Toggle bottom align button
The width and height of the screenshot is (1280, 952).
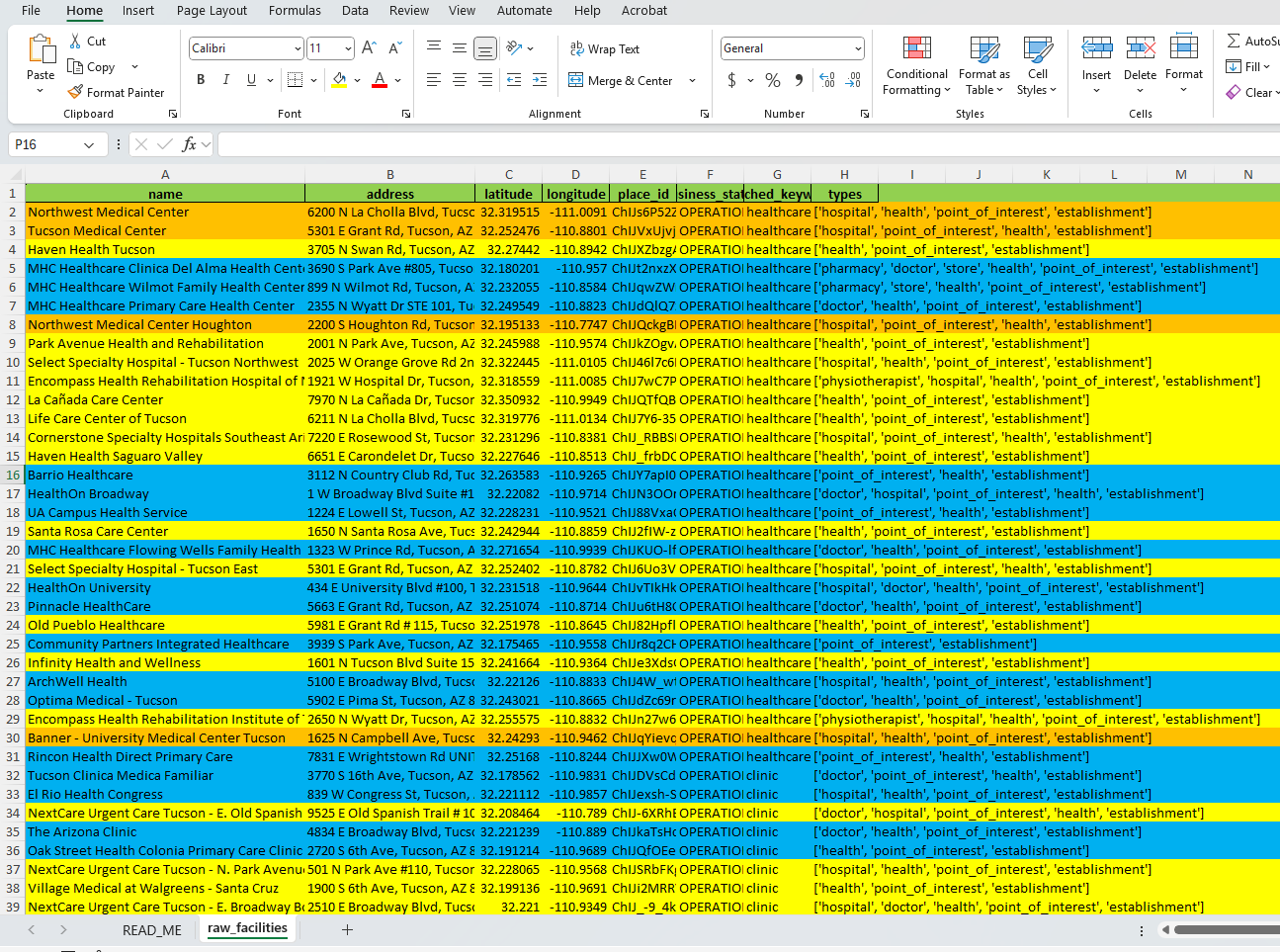click(x=485, y=47)
